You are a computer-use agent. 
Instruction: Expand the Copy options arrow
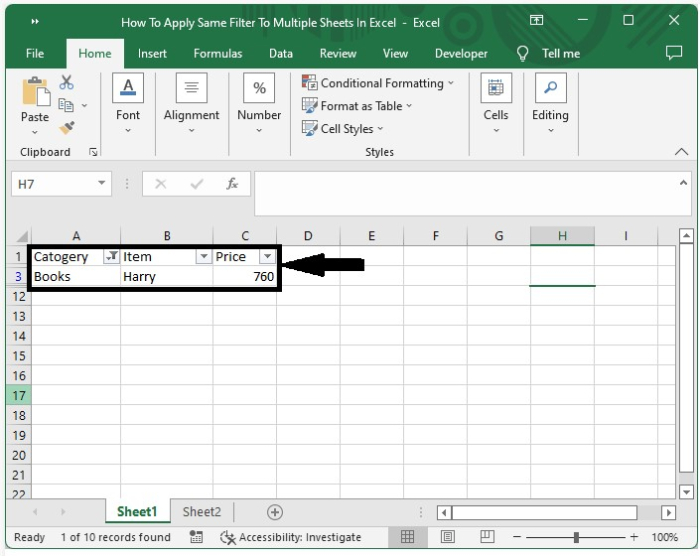(x=84, y=105)
